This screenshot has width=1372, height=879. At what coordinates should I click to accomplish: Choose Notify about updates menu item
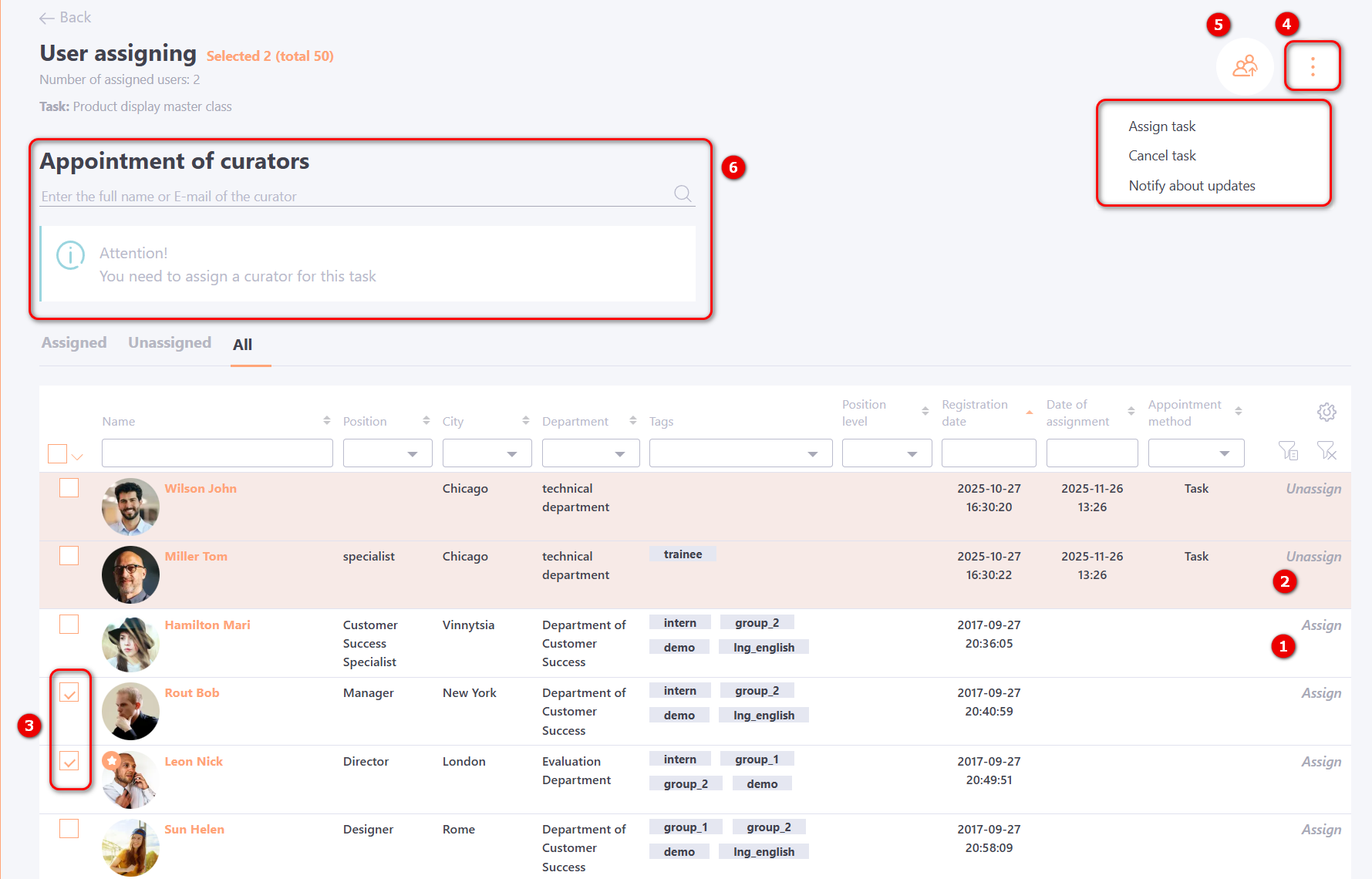(x=1192, y=186)
